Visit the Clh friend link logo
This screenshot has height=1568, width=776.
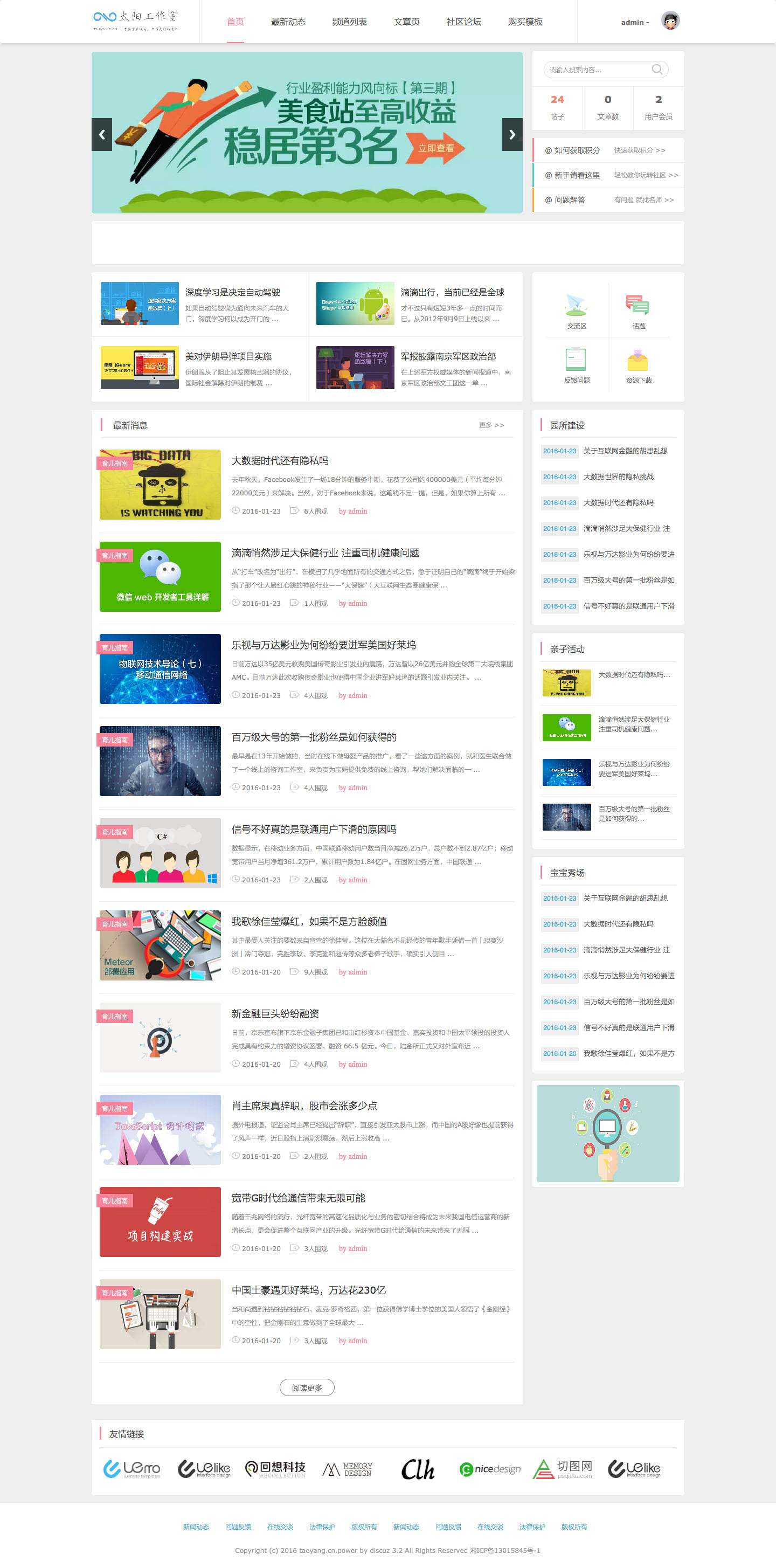(x=418, y=1469)
